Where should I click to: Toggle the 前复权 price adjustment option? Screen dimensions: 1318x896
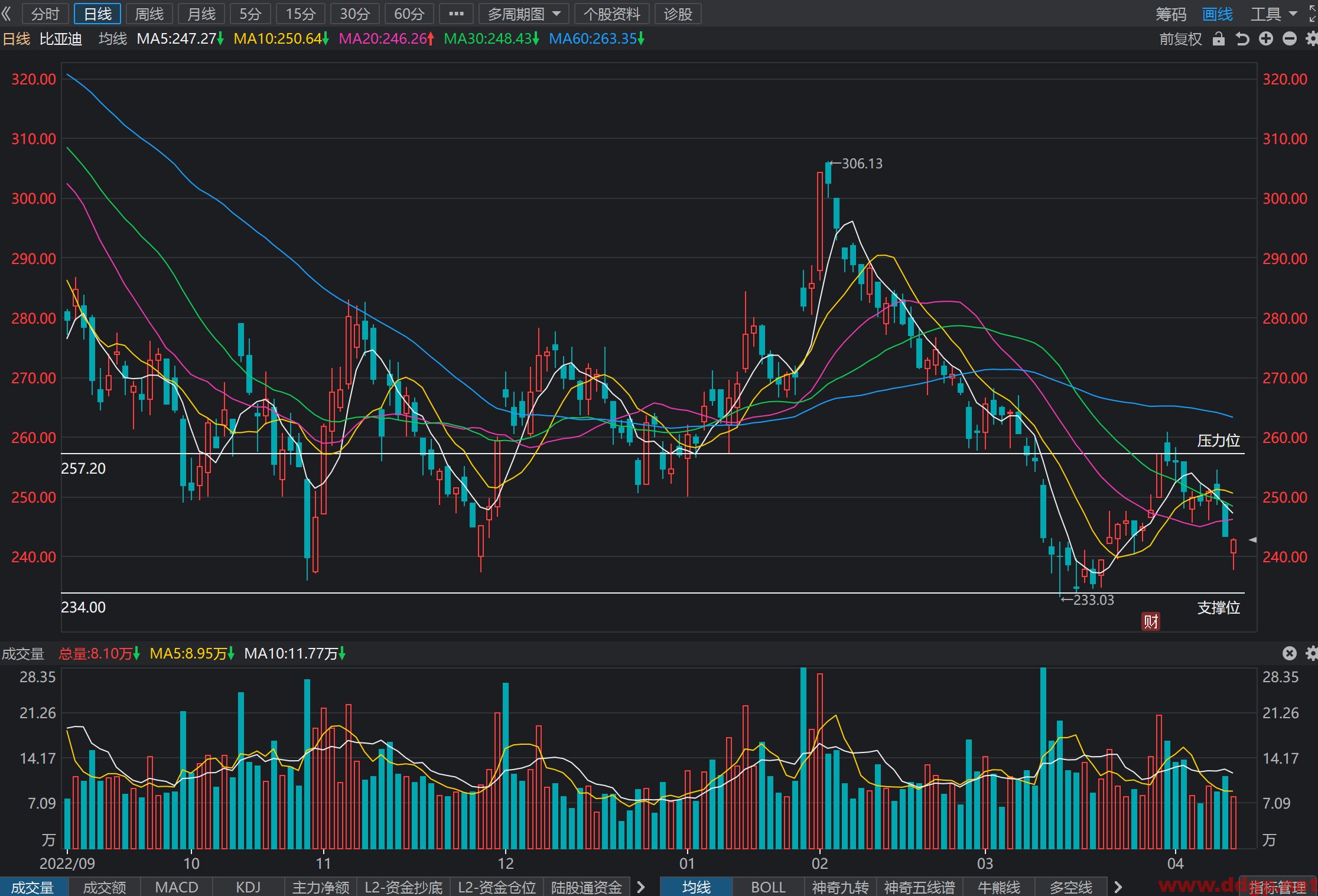click(x=1180, y=39)
